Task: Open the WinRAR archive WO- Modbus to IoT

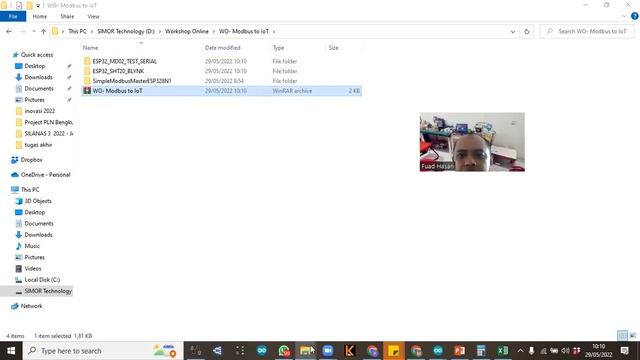Action: coord(221,91)
